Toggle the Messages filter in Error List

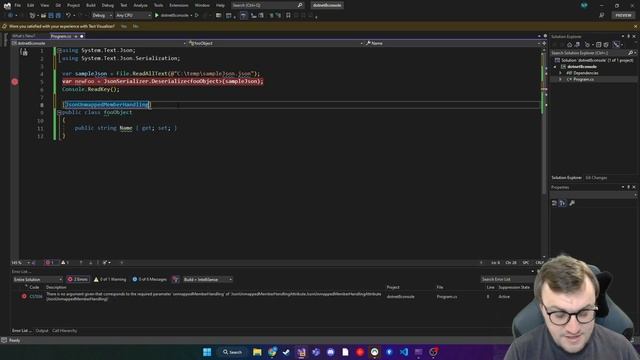[x=149, y=280]
